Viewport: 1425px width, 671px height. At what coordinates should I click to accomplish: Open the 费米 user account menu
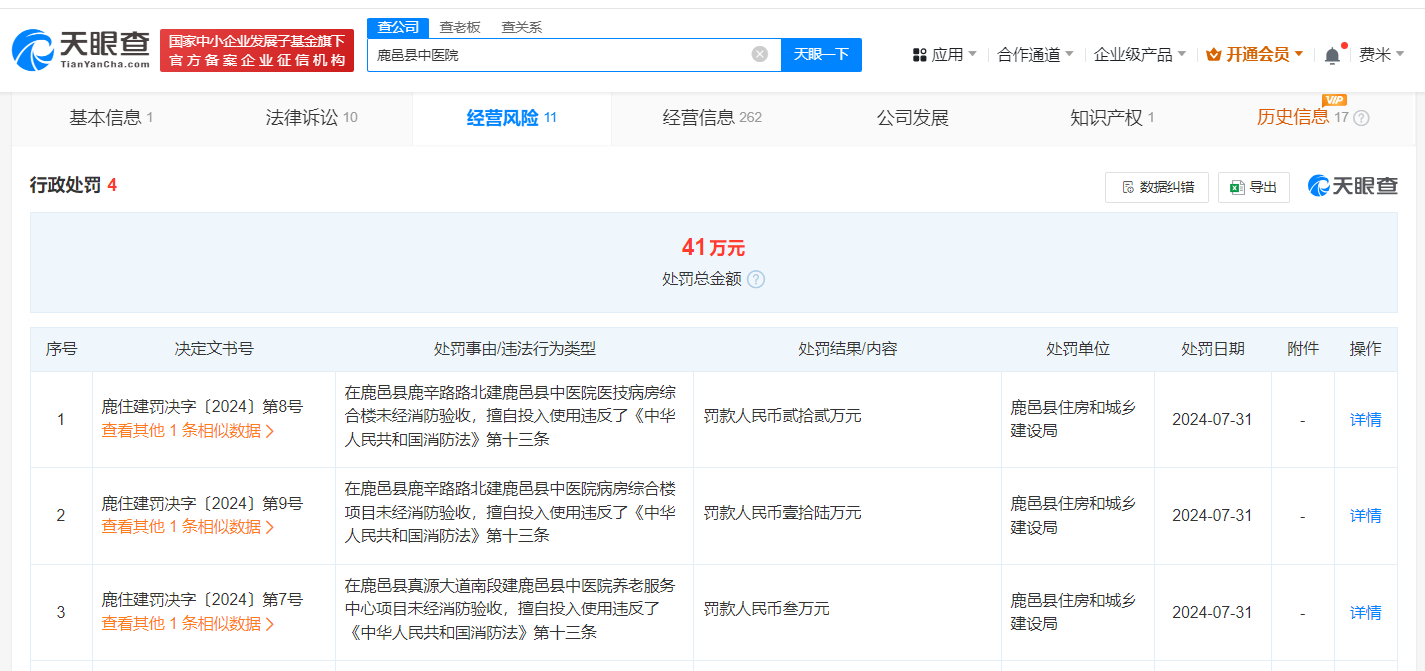point(1381,55)
